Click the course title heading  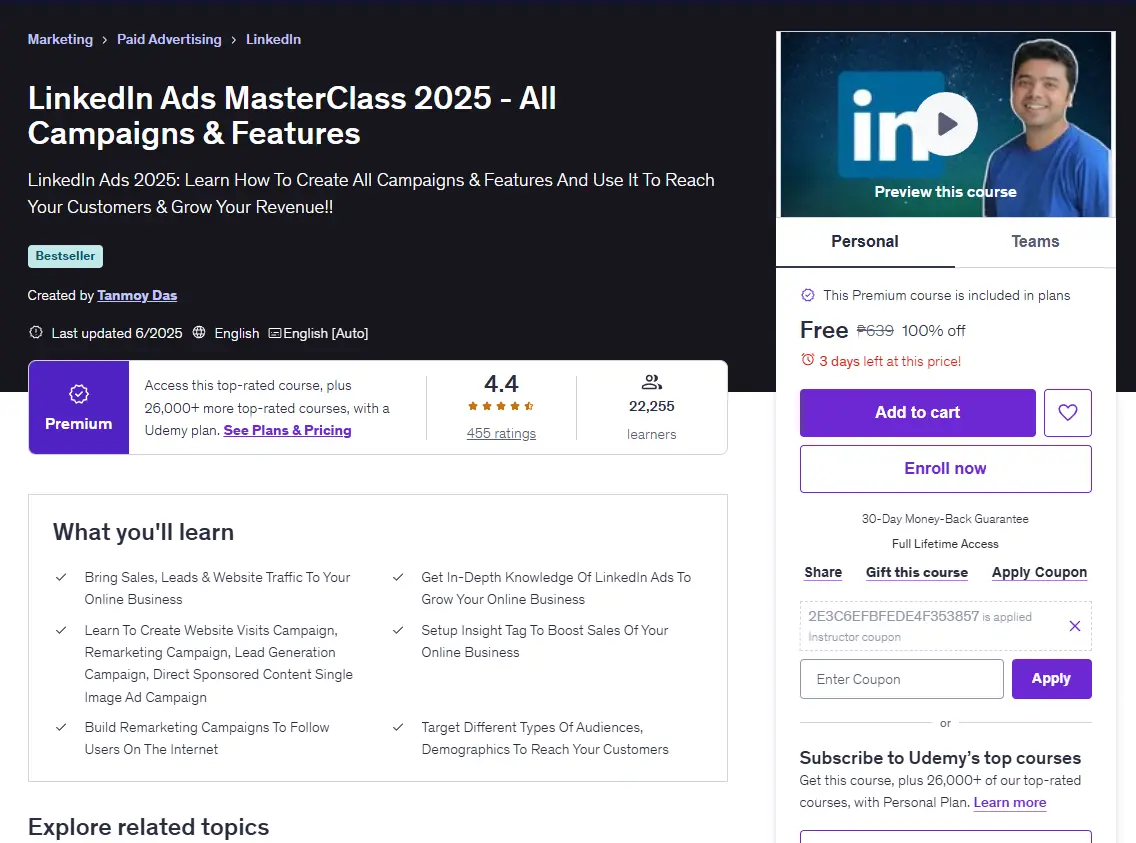291,116
